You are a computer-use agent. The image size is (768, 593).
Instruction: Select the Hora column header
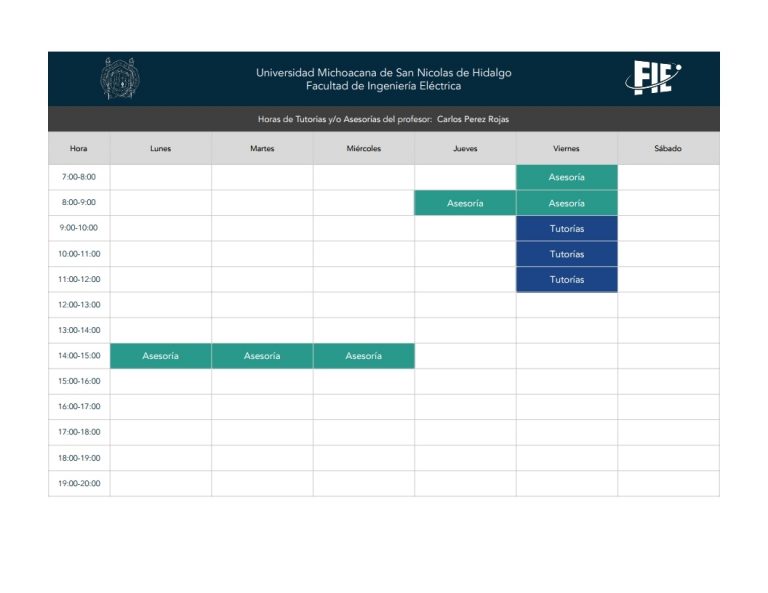pos(79,148)
